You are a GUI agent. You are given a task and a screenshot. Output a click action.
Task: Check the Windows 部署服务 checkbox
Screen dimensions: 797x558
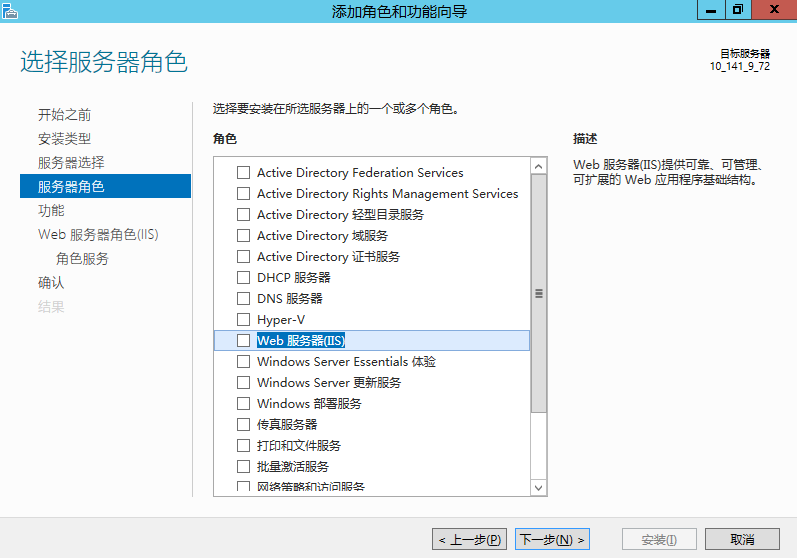[243, 404]
